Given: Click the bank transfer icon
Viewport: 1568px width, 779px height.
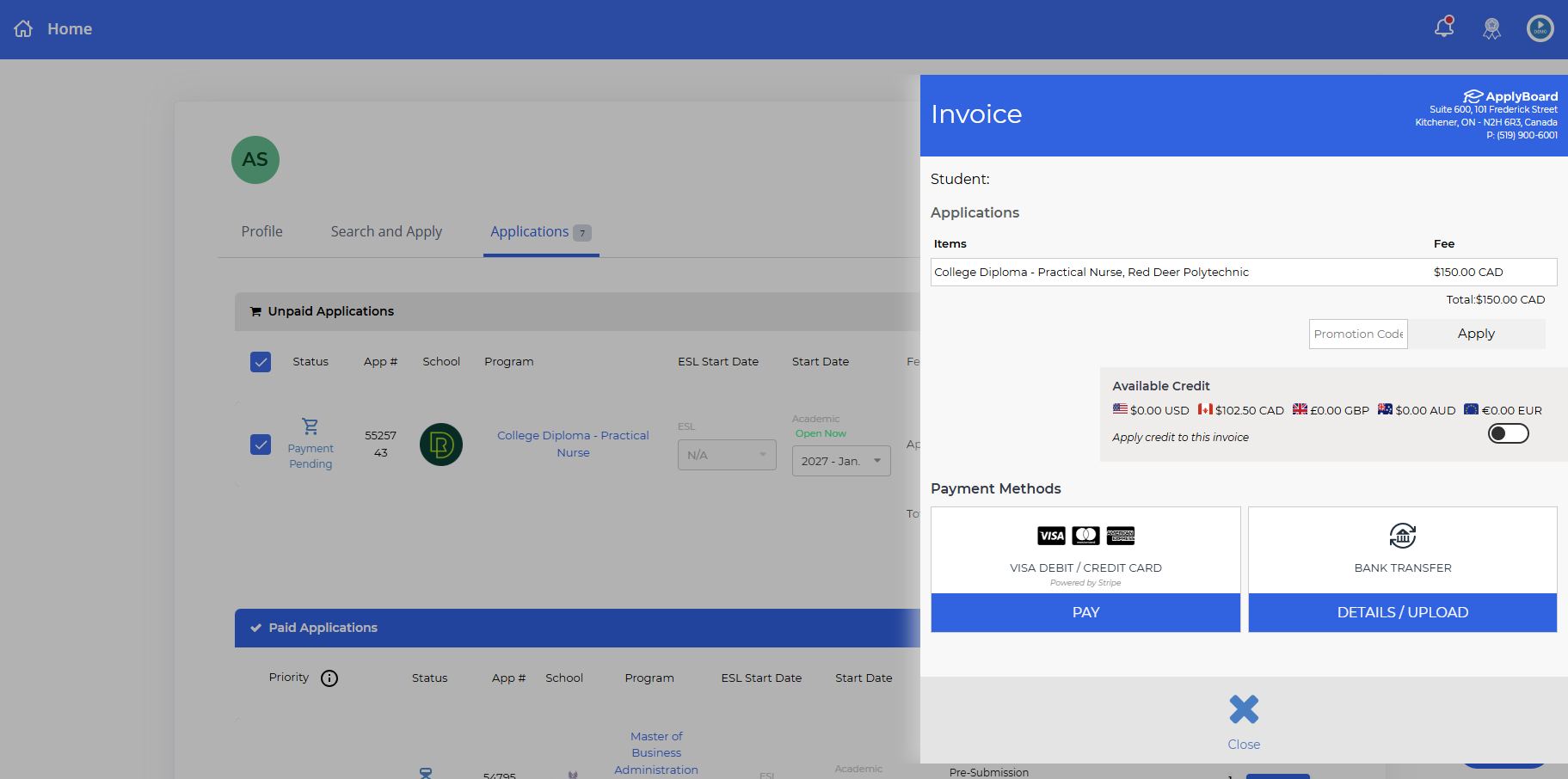Looking at the screenshot, I should click(x=1403, y=536).
